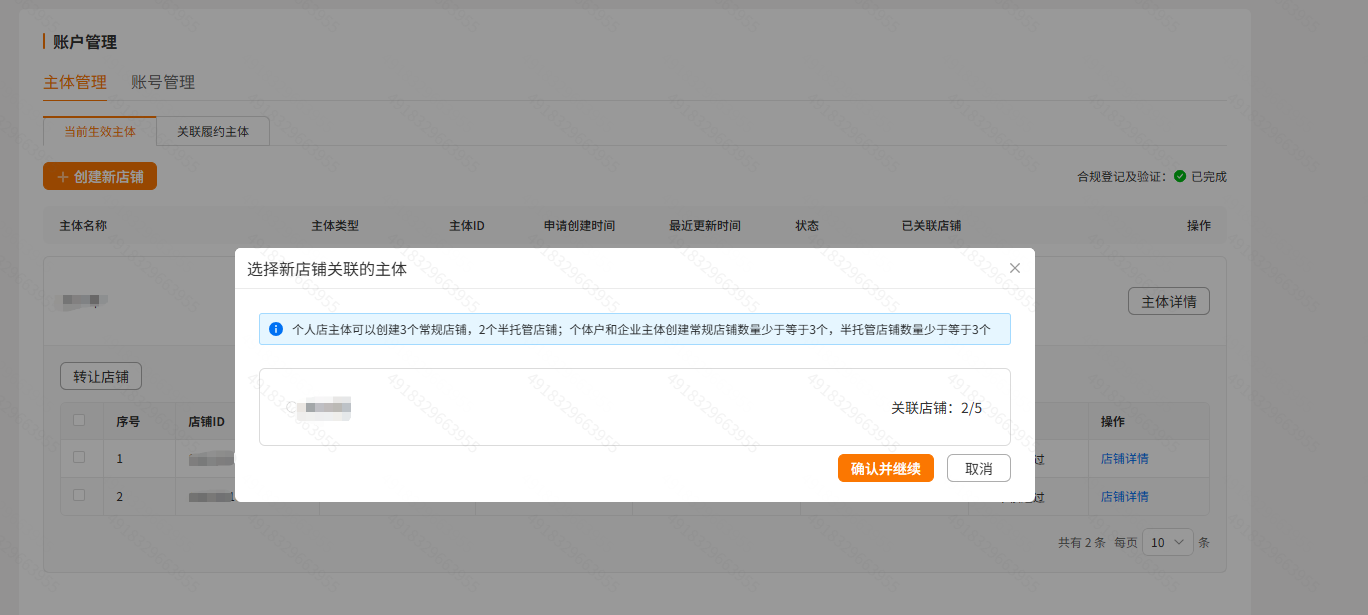This screenshot has width=1368, height=615.
Task: Switch to the 账号管理 tab
Action: point(163,82)
